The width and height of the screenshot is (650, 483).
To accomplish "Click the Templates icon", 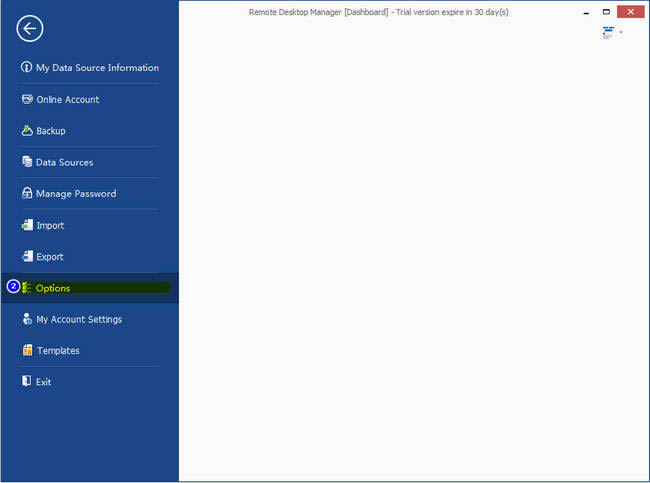I will (x=27, y=350).
